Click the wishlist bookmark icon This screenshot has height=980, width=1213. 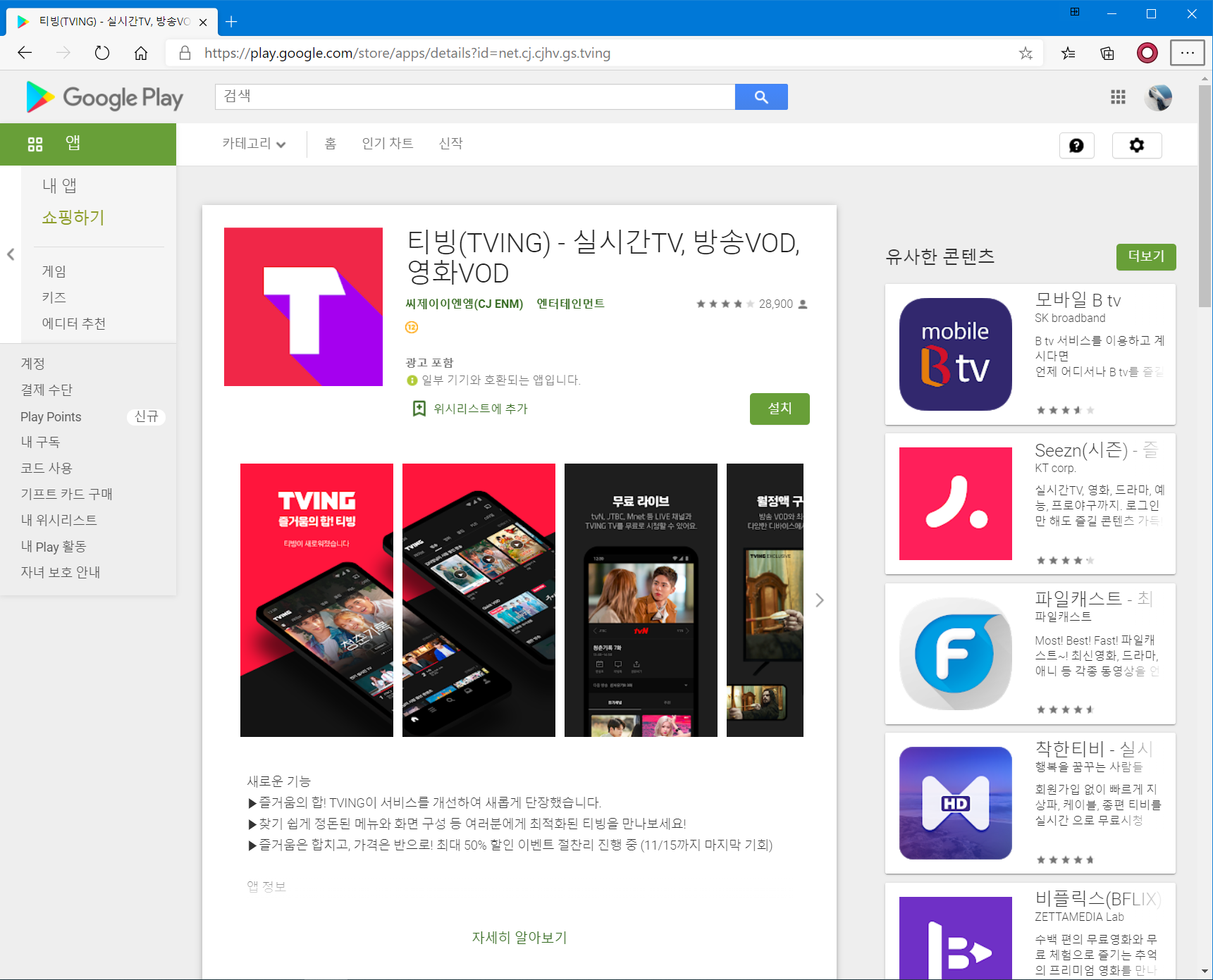(x=419, y=409)
